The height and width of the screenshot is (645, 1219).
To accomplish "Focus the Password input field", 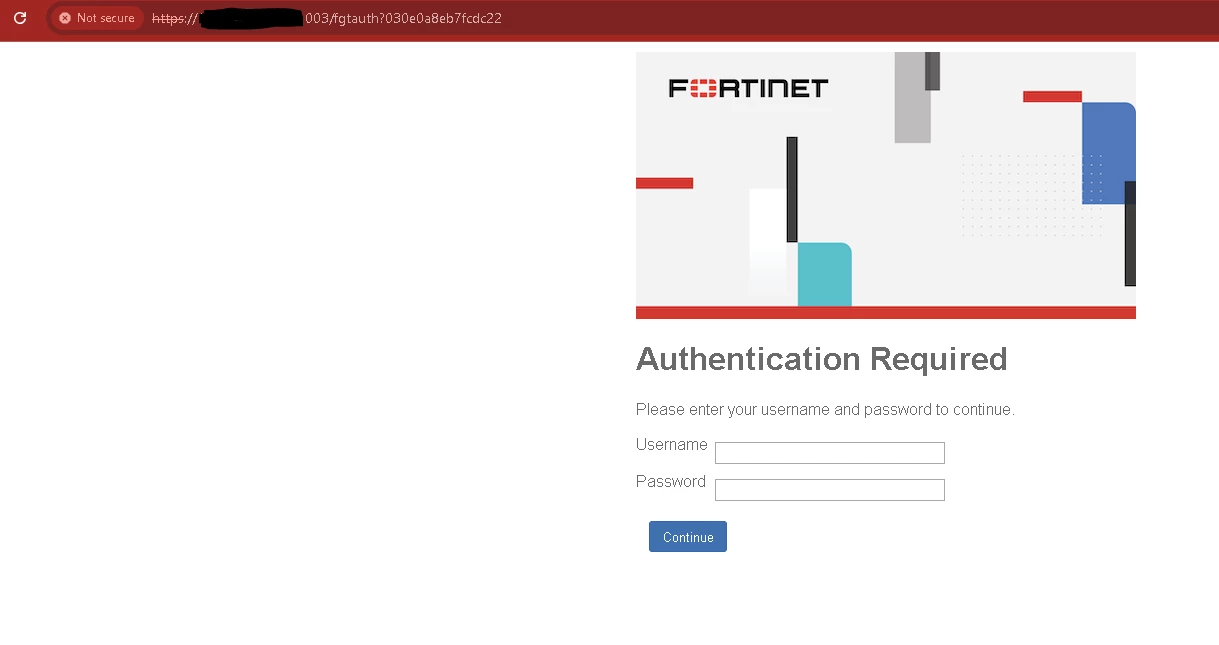I will point(830,490).
